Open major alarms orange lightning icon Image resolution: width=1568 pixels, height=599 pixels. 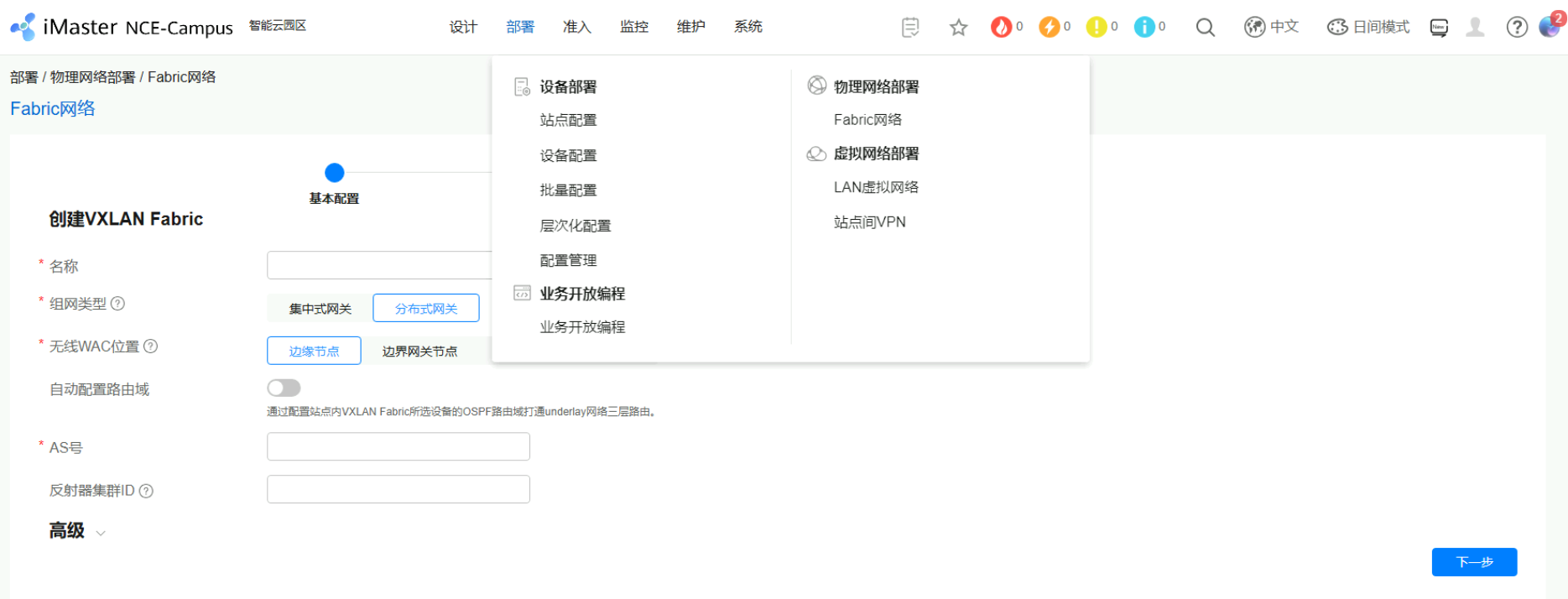[x=1049, y=28]
